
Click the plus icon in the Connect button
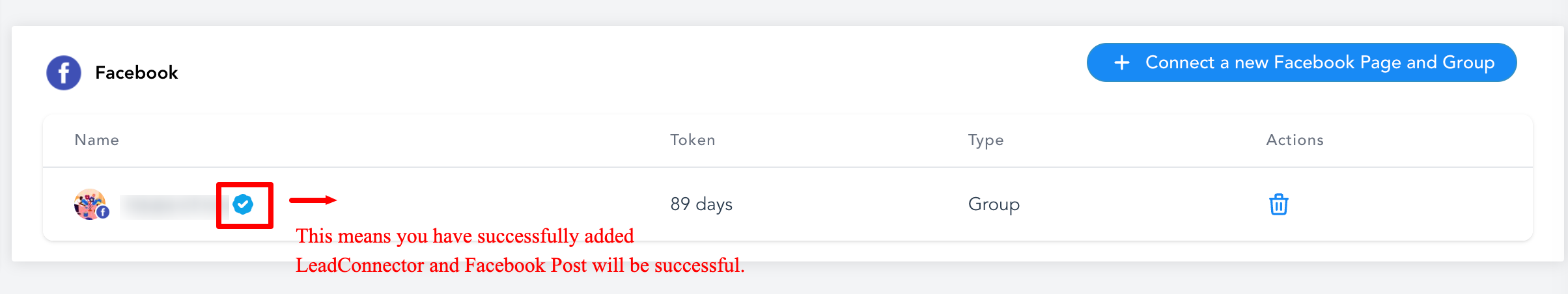[x=1121, y=62]
